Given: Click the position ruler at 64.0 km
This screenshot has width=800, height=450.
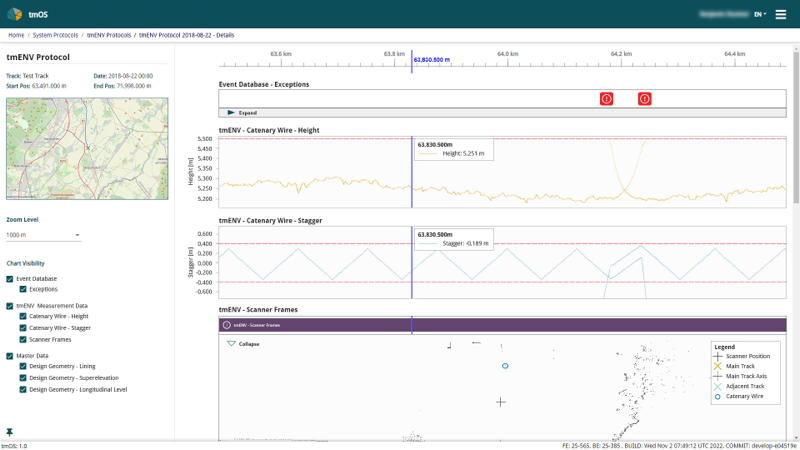Looking at the screenshot, I should coord(508,59).
